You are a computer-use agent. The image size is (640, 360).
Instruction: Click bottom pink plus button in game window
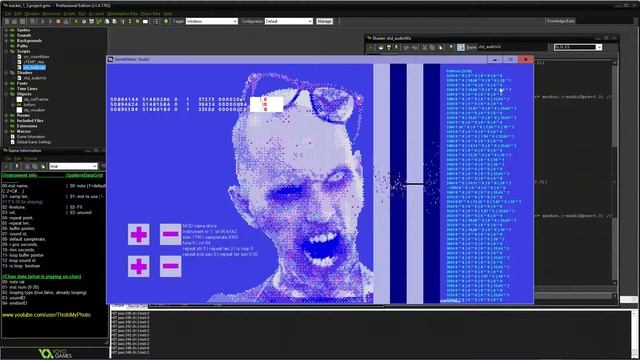(x=138, y=266)
